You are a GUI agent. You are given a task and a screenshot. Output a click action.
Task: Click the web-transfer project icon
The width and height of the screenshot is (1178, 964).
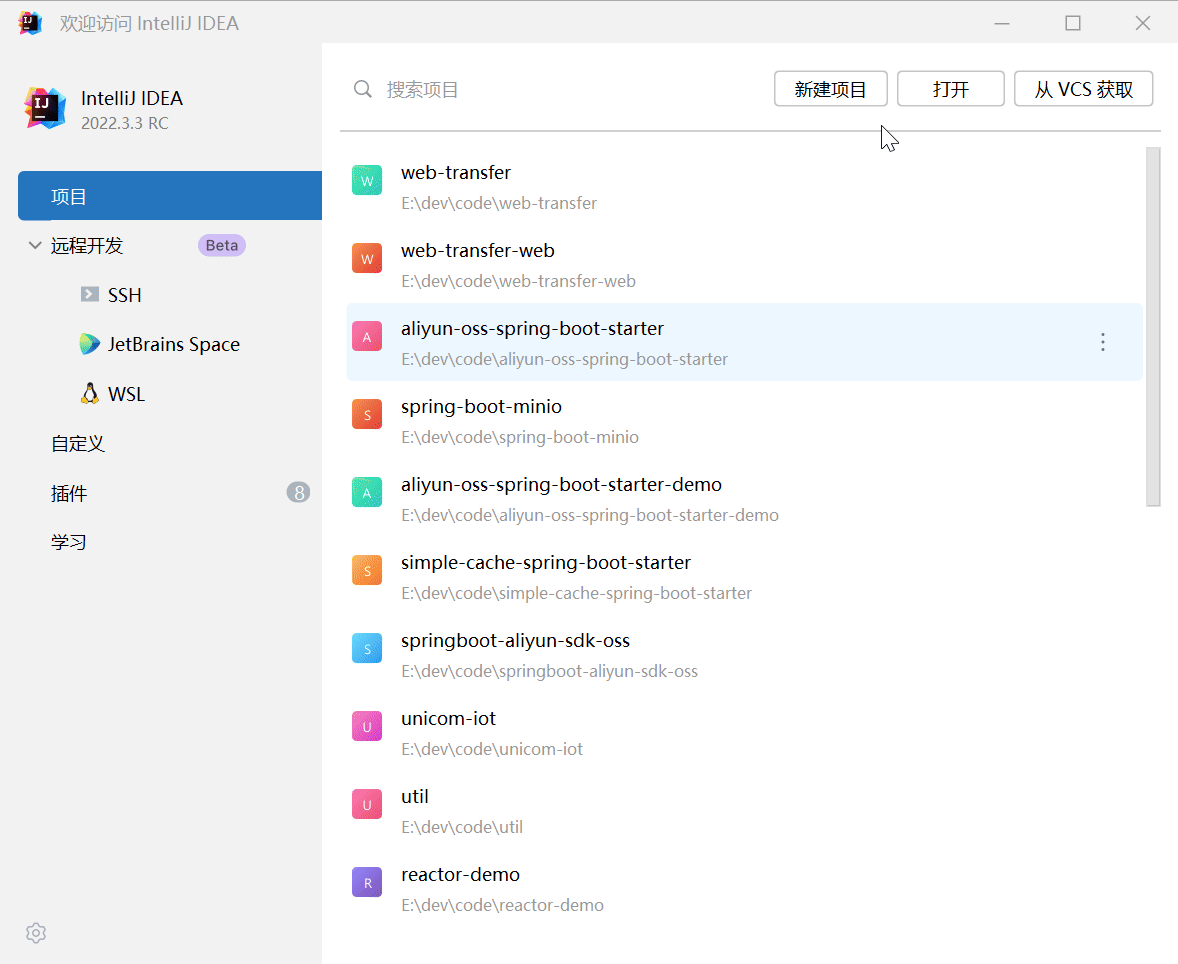(367, 180)
